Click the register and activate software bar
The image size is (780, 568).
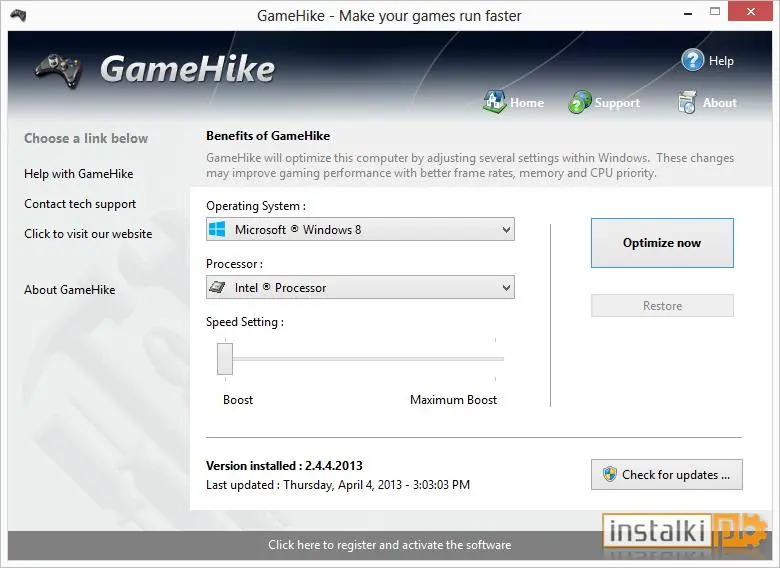[390, 545]
